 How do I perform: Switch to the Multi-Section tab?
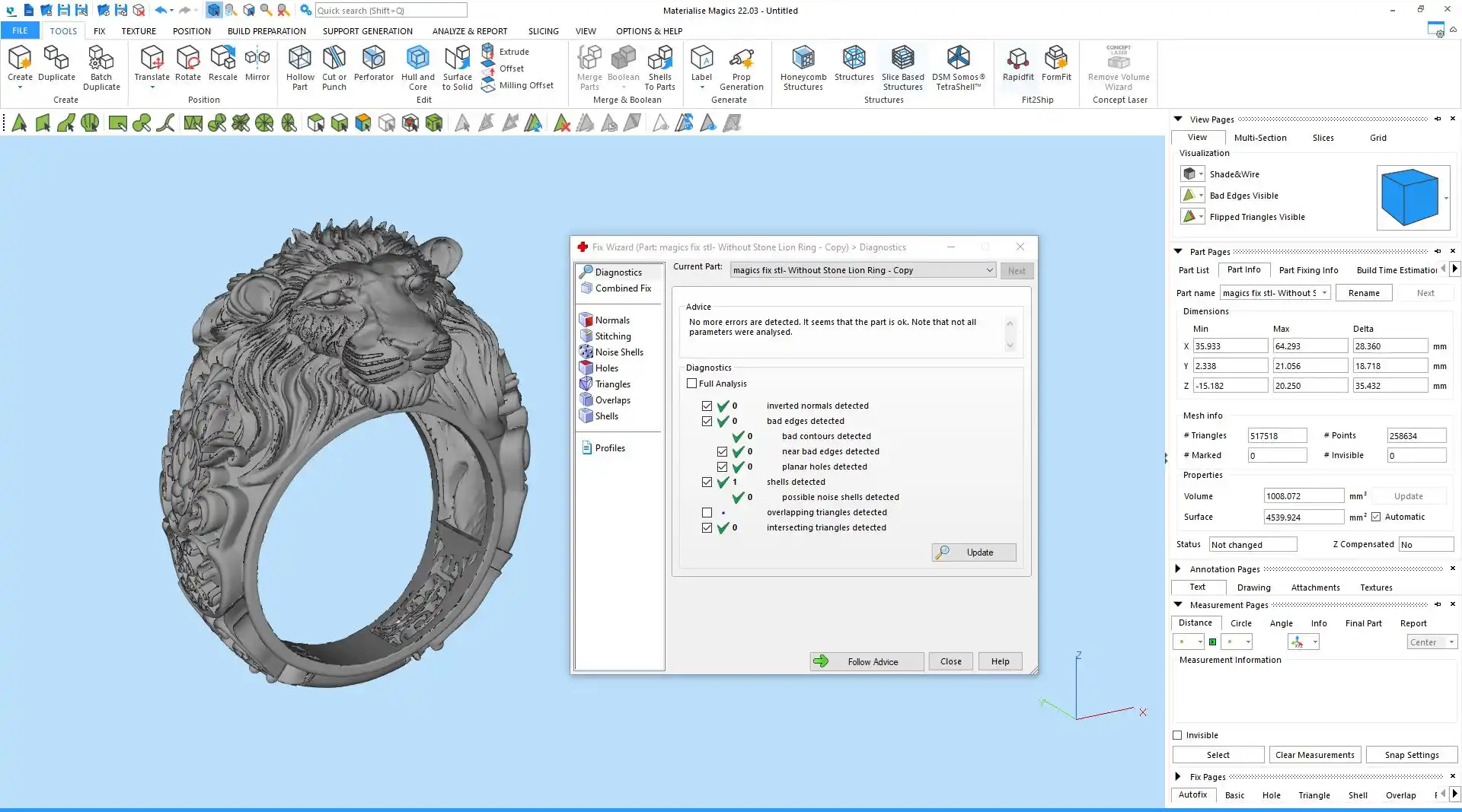pos(1259,138)
